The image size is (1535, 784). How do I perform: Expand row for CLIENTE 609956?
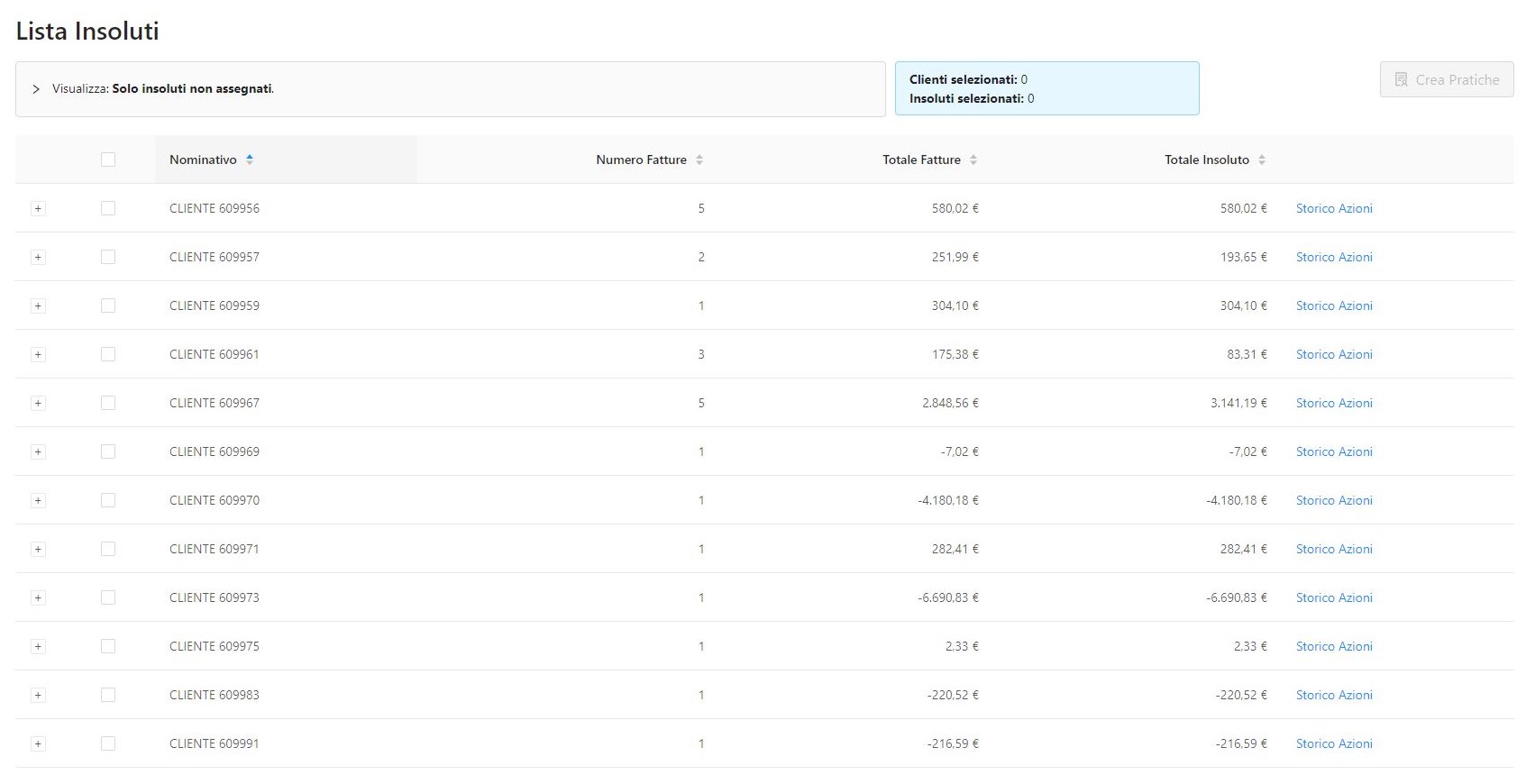(x=38, y=208)
